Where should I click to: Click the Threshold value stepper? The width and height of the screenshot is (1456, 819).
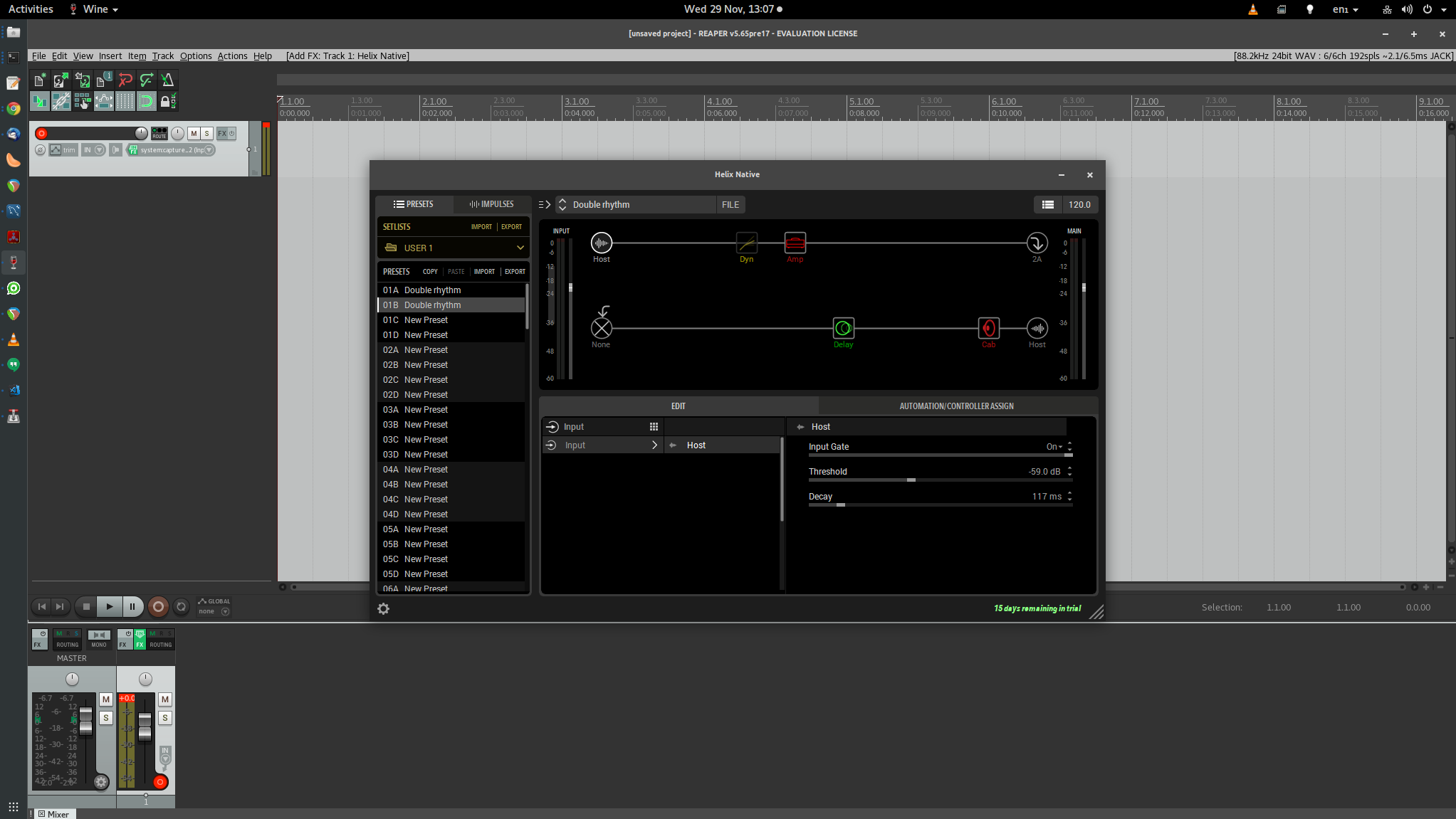coord(1069,472)
